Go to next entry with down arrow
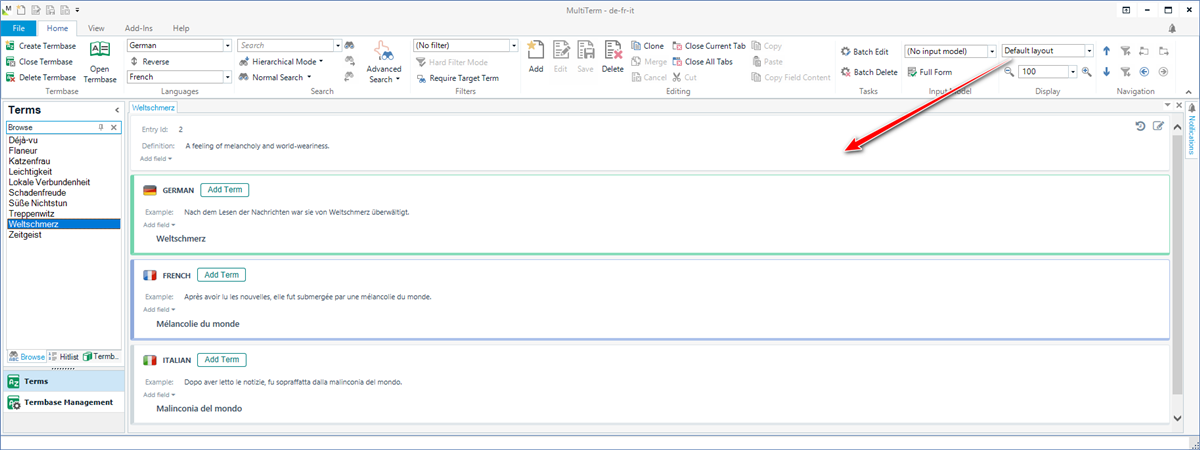Viewport: 1200px width, 450px height. (1107, 72)
